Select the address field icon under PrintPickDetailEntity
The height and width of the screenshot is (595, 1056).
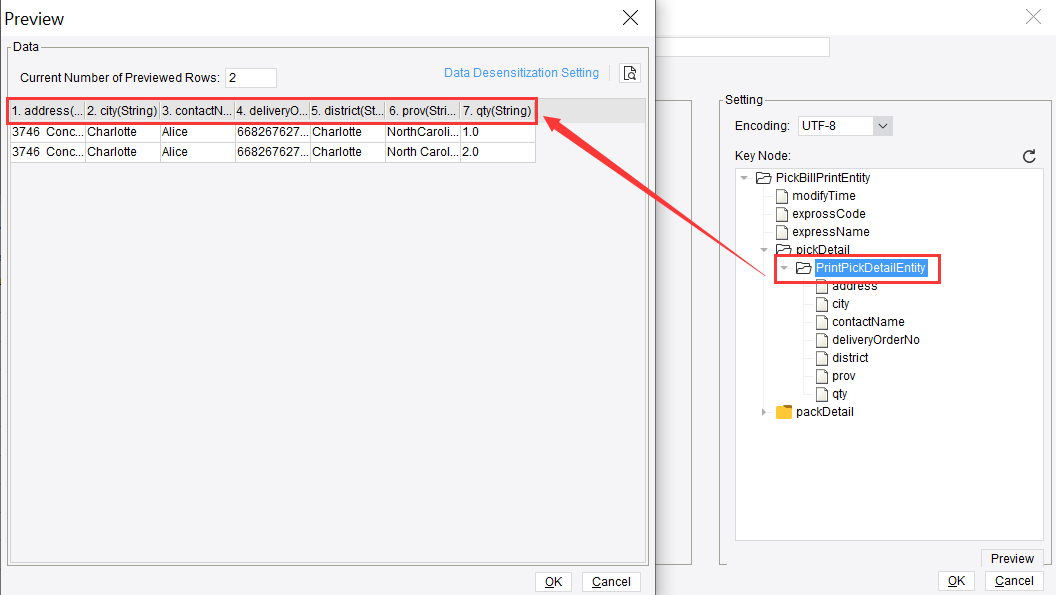823,285
